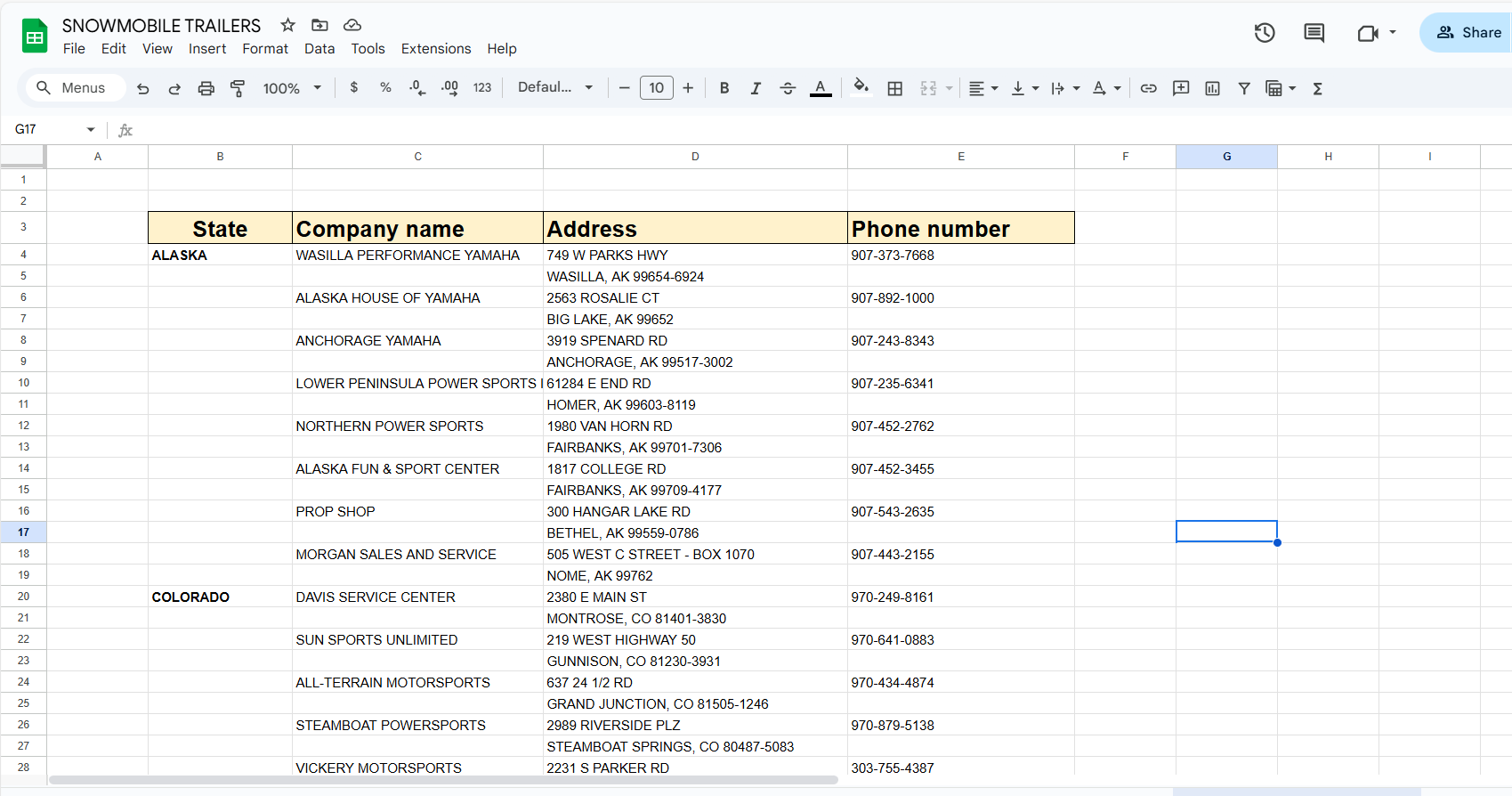Open the Help menu

(502, 49)
